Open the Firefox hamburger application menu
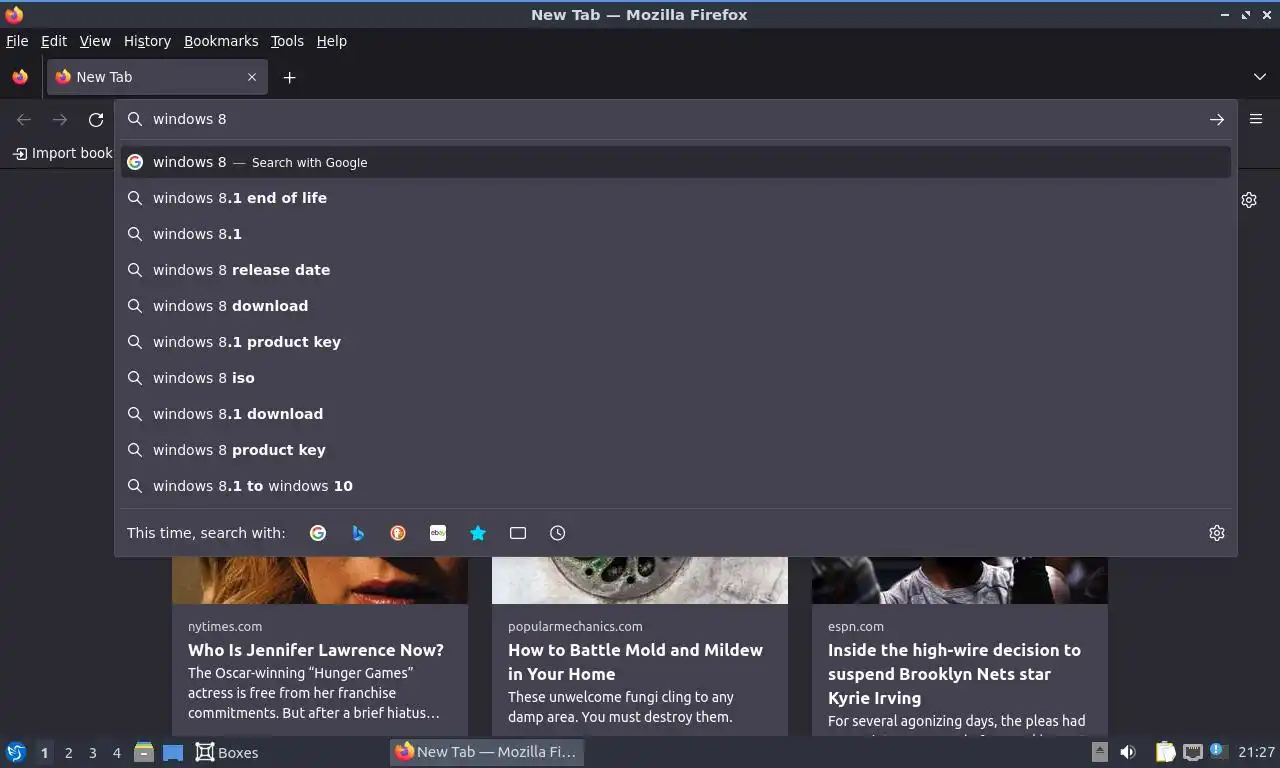 [1256, 119]
